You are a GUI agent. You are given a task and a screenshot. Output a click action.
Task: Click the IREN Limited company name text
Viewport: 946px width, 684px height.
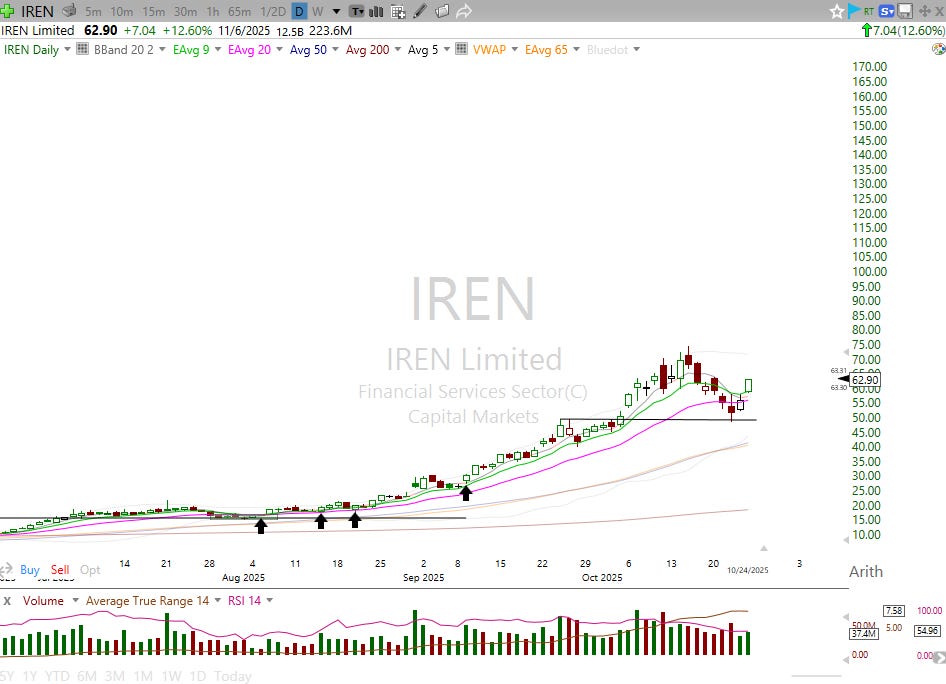click(x=37, y=30)
